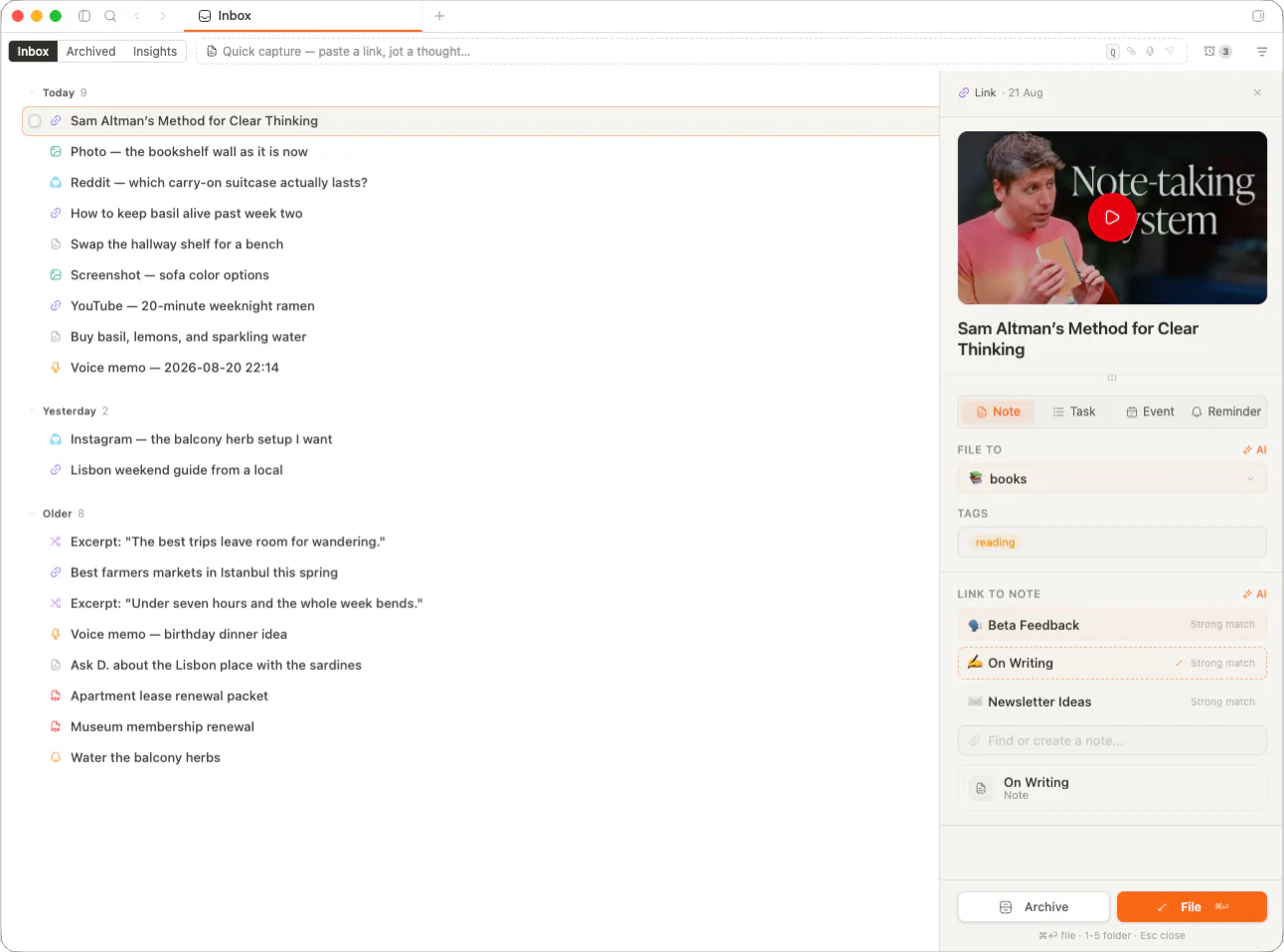This screenshot has width=1284, height=952.
Task: Collapse the Today section
Action: point(33,93)
